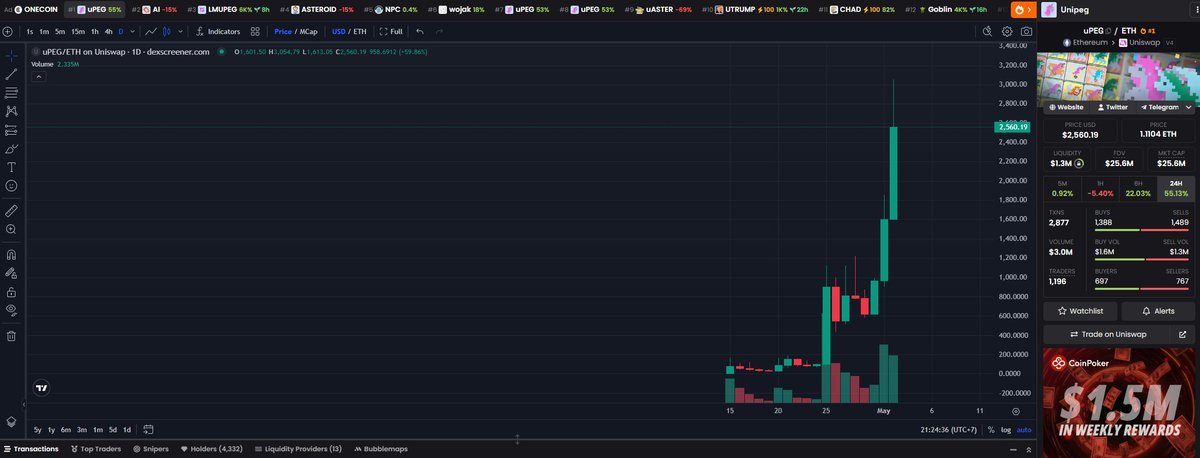Switch to 1h timeframe
This screenshot has width=1200, height=458.
click(95, 31)
